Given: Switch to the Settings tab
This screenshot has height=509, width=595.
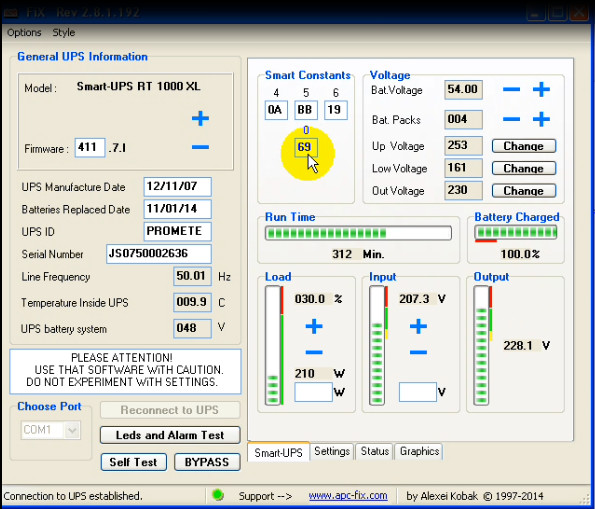Looking at the screenshot, I should (332, 451).
